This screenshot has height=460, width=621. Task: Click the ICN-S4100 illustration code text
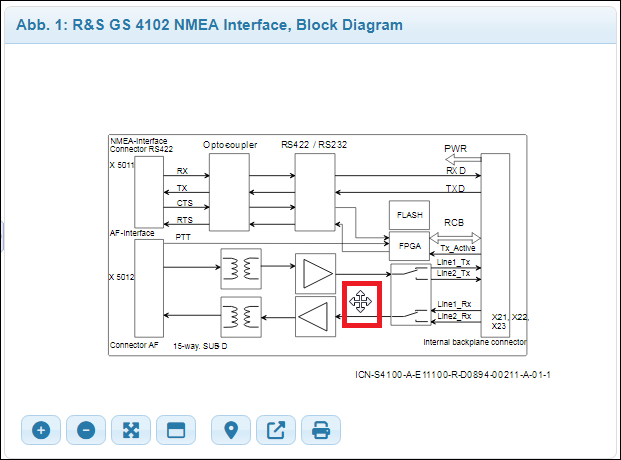point(453,374)
